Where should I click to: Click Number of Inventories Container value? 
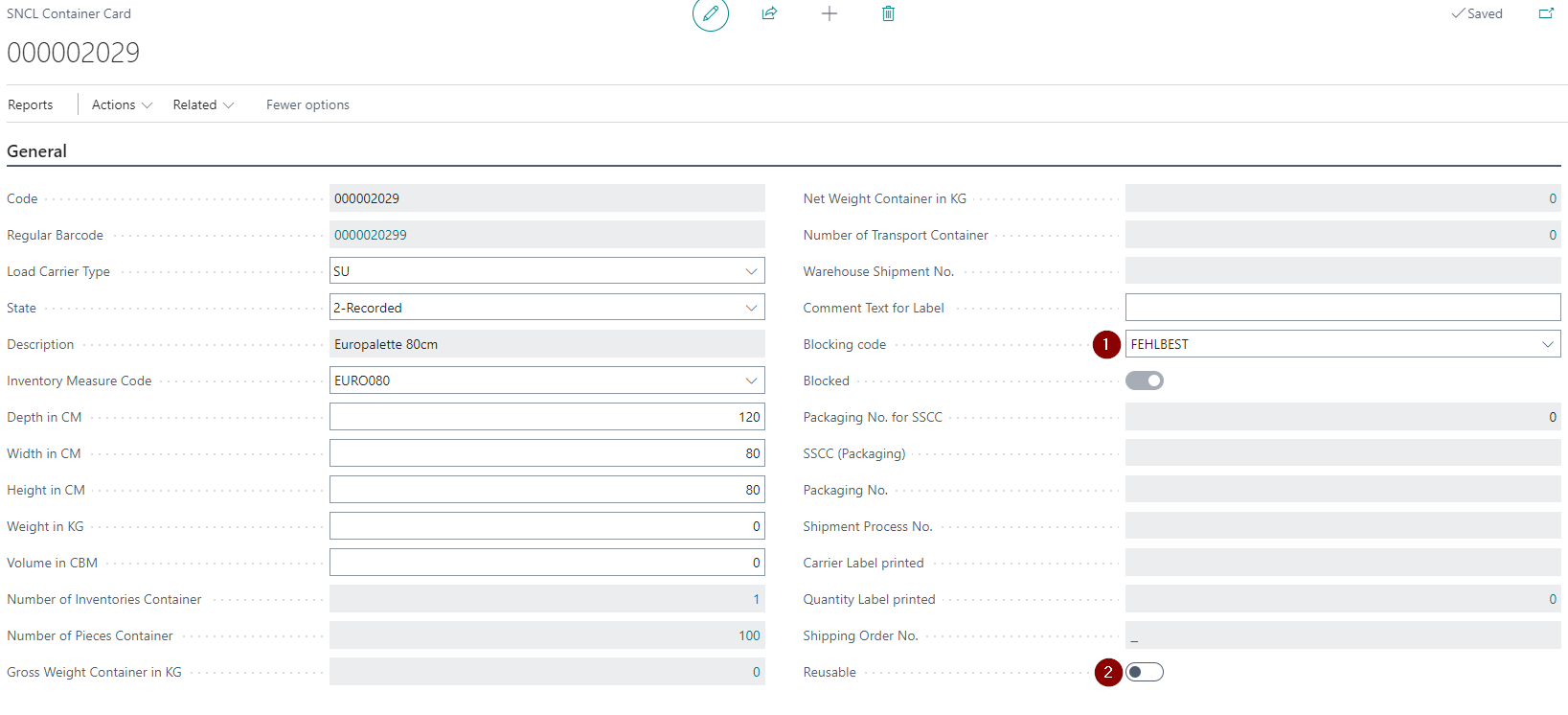coord(756,599)
